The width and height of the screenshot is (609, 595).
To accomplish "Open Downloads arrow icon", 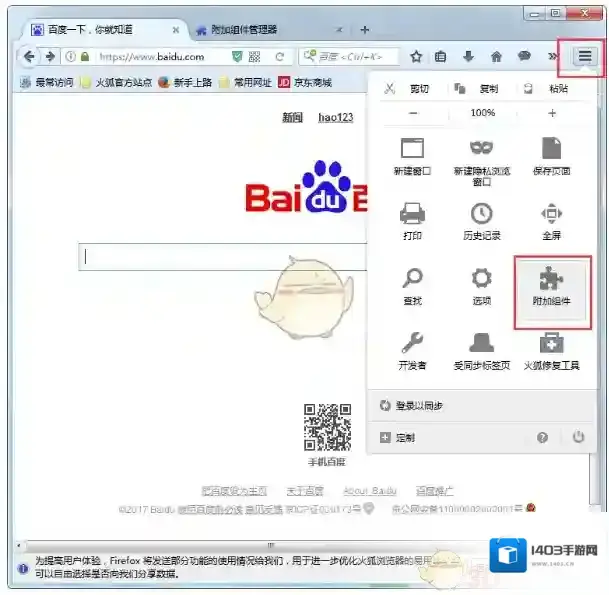I will click(469, 57).
